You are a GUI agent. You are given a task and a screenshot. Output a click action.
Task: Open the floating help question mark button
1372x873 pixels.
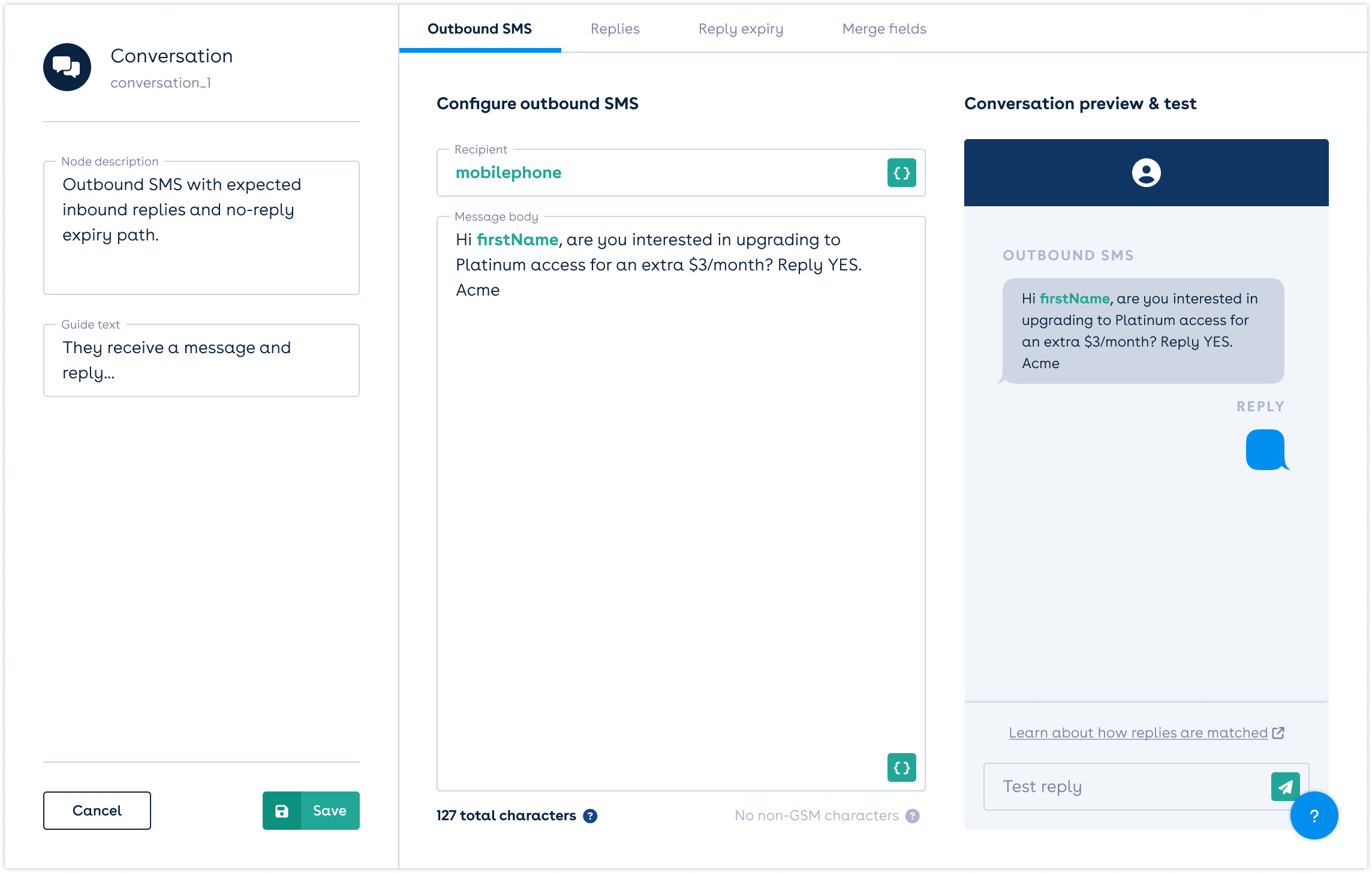pos(1314,815)
